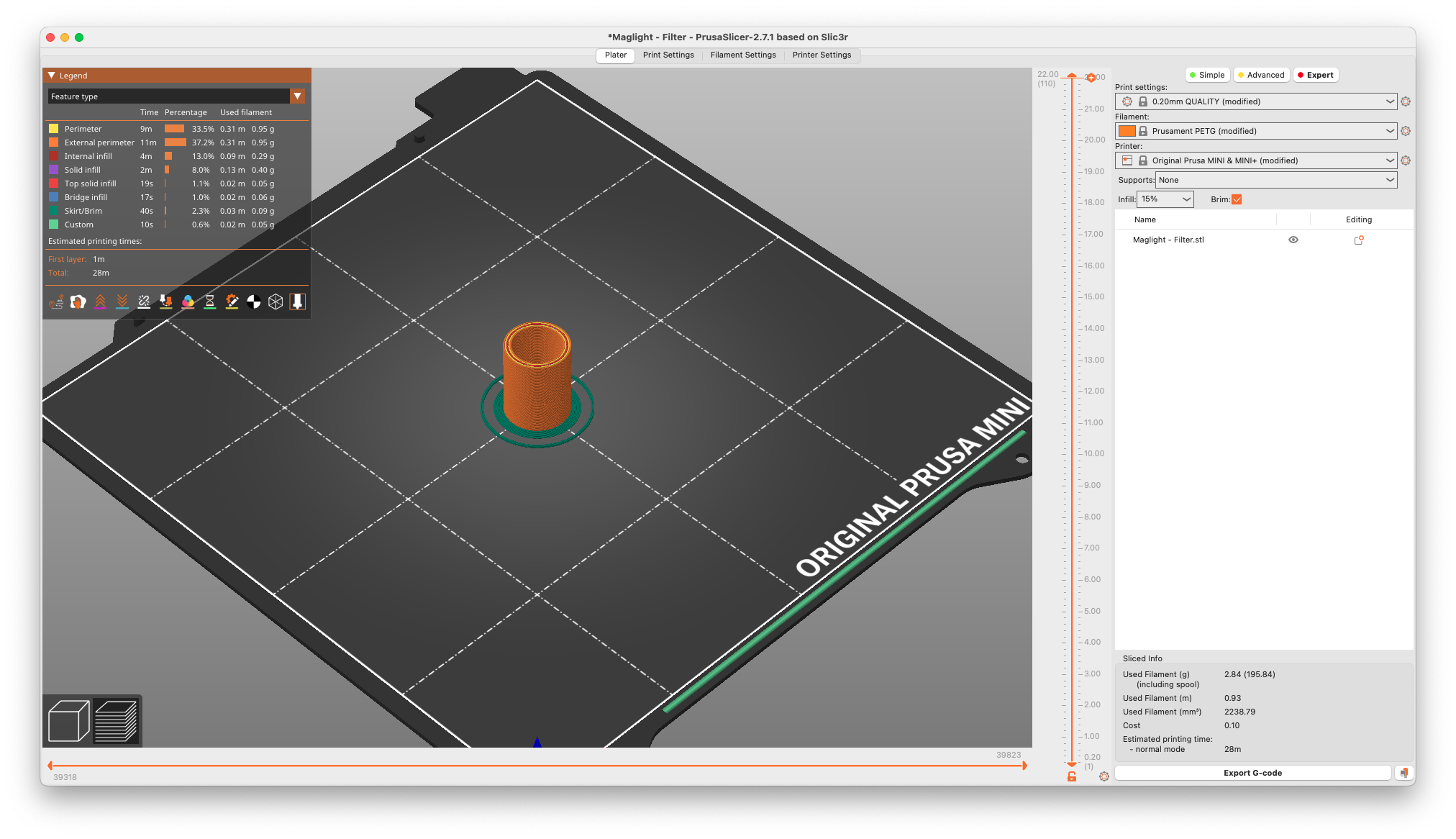This screenshot has width=1456, height=839.
Task: Open the Printer Settings tab
Action: (822, 55)
